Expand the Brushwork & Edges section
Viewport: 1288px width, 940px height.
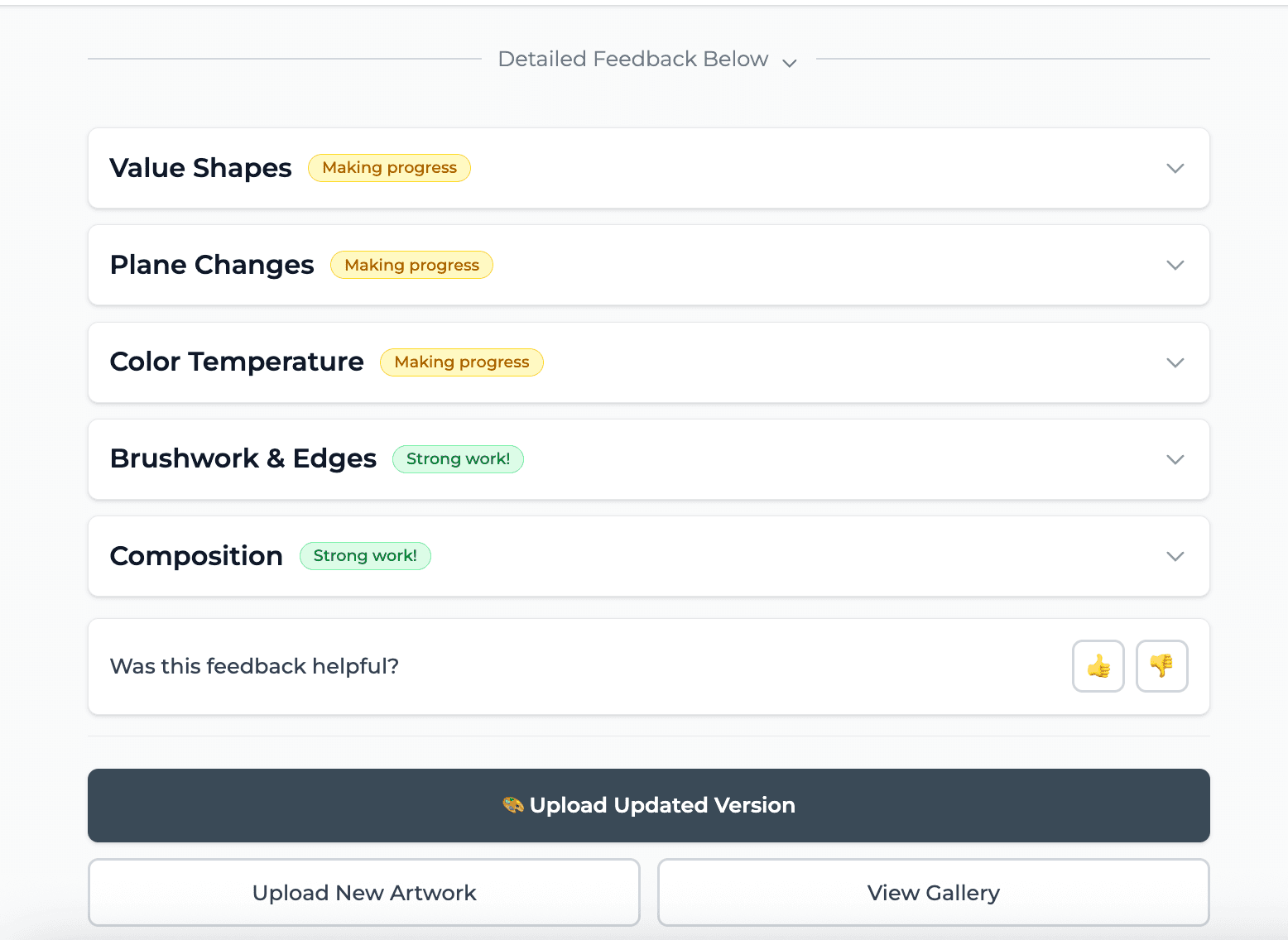click(x=1175, y=459)
